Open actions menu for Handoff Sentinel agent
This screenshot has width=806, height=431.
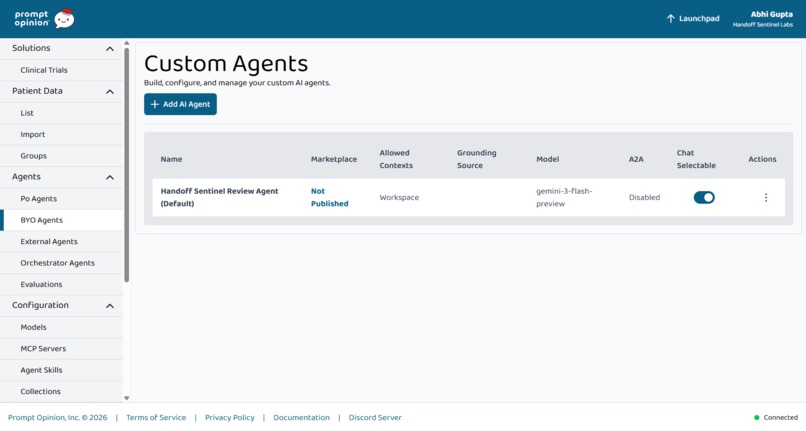[766, 197]
